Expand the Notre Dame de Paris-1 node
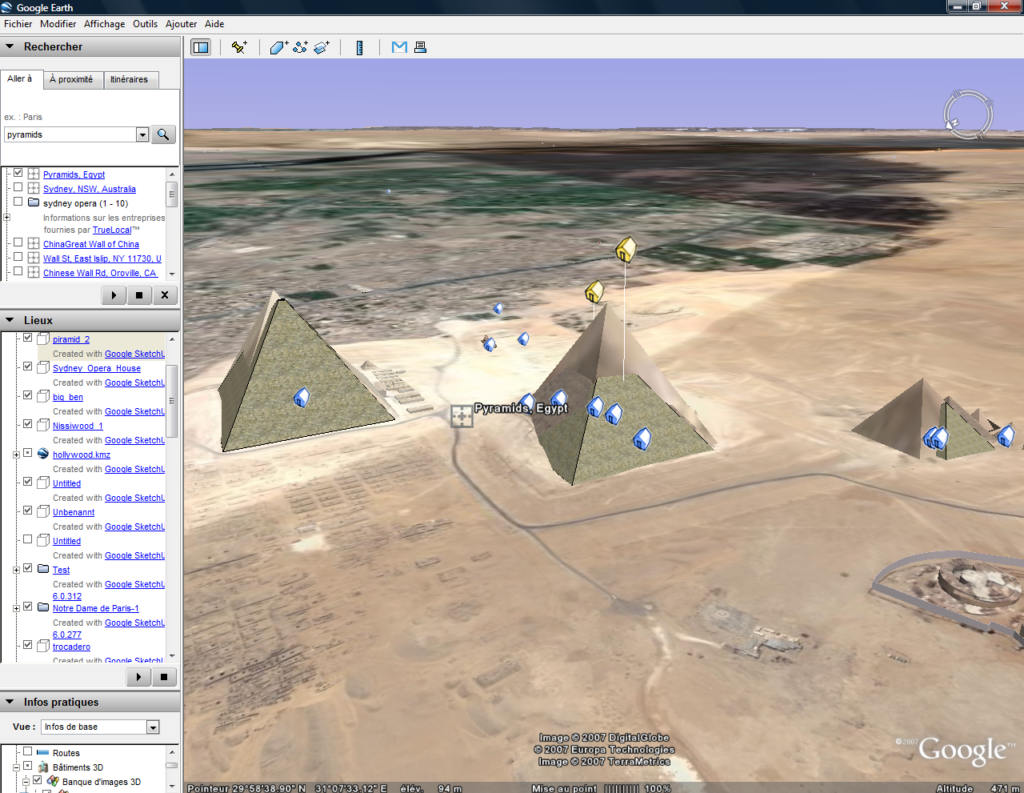This screenshot has height=793, width=1024. tap(16, 608)
